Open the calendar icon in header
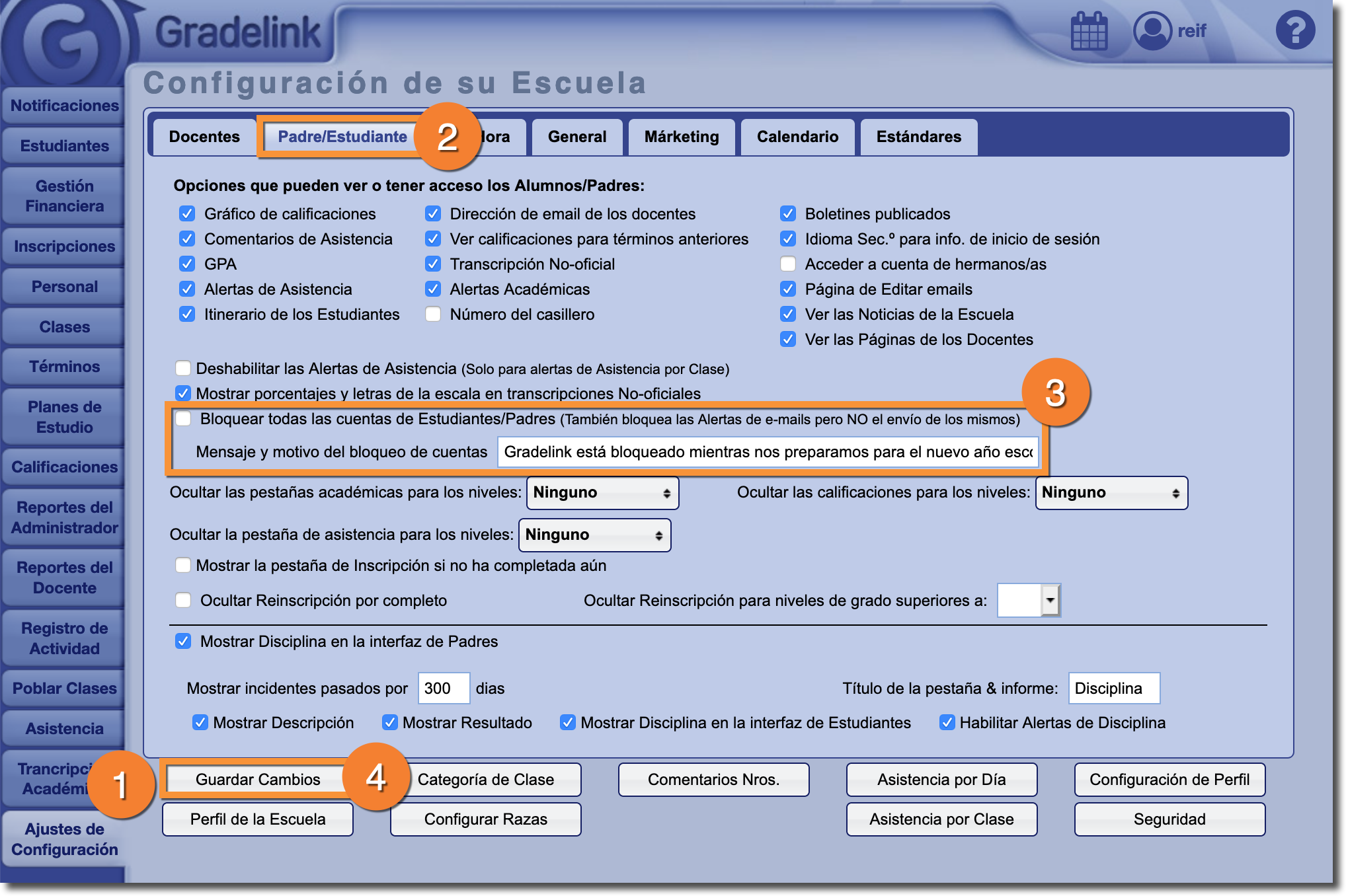Viewport: 1346px width, 896px height. [1089, 31]
